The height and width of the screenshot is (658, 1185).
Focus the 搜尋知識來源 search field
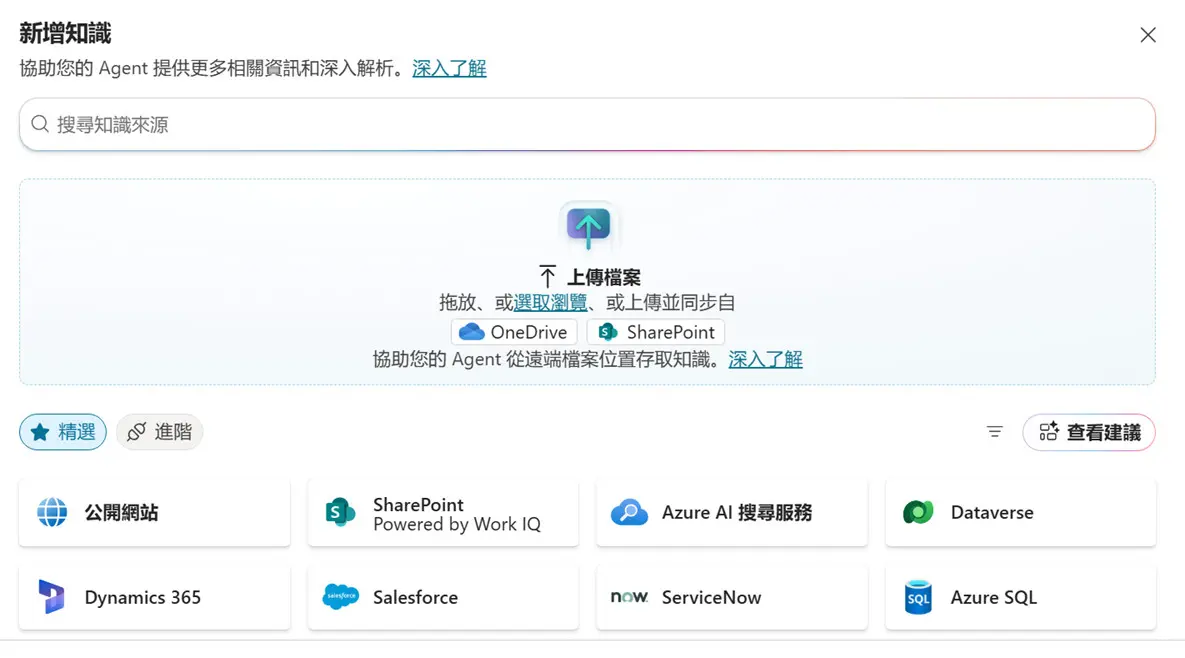point(587,124)
